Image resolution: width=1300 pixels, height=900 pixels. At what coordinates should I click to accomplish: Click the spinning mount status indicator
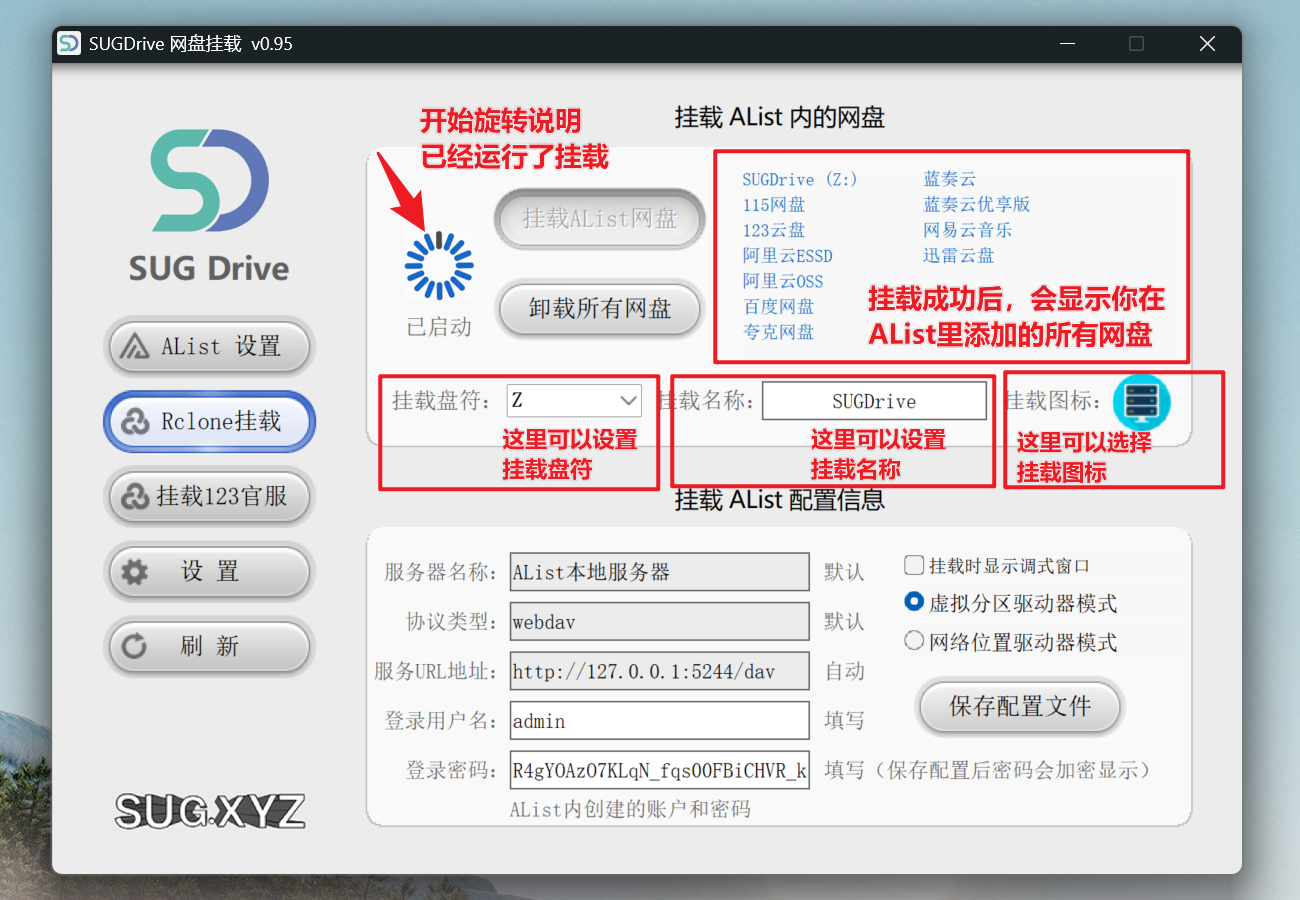coord(439,266)
